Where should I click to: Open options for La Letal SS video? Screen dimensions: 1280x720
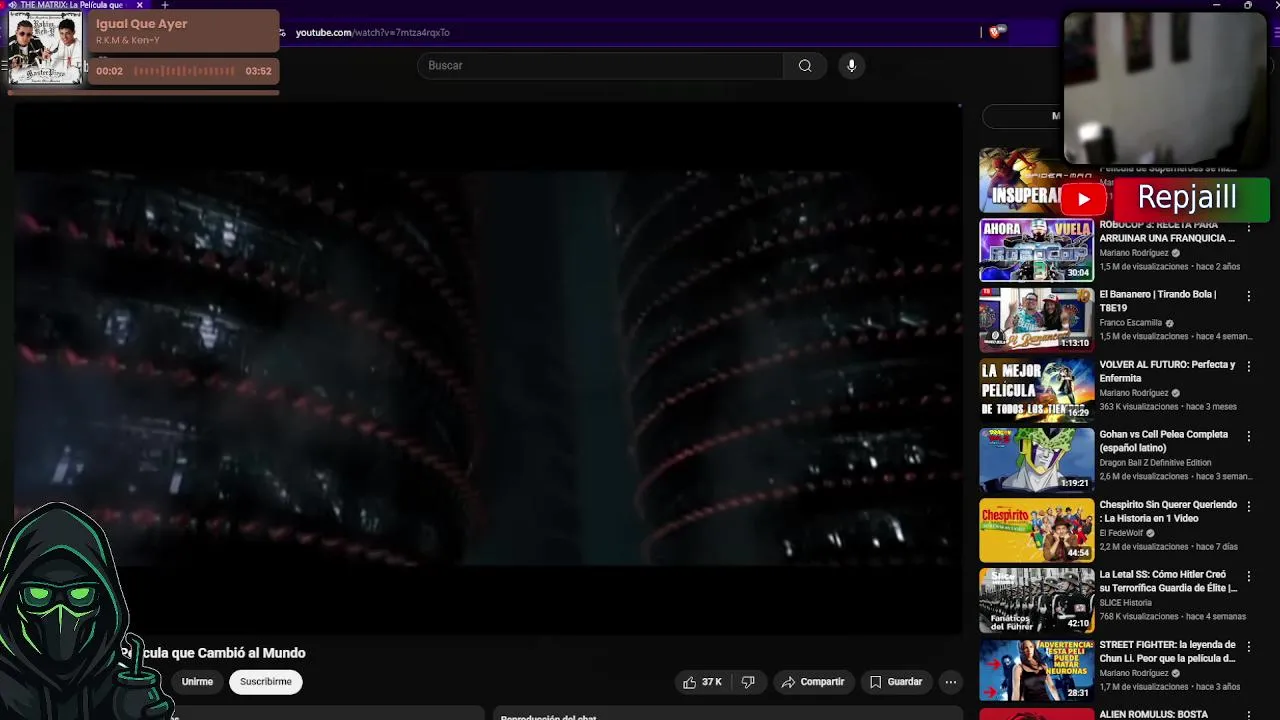(1248, 577)
